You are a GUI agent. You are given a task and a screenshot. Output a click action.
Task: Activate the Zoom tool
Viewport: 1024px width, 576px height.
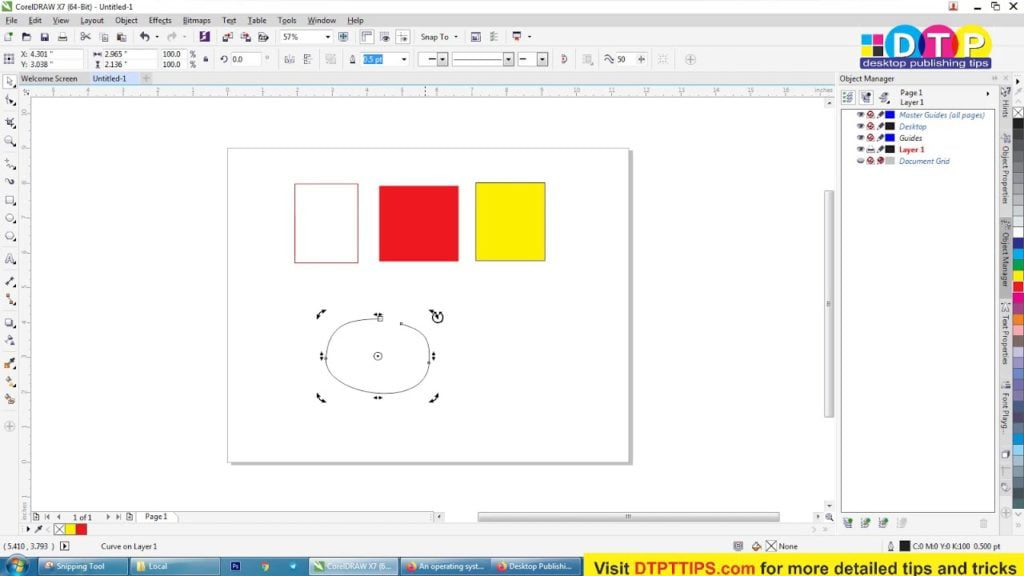[x=10, y=141]
